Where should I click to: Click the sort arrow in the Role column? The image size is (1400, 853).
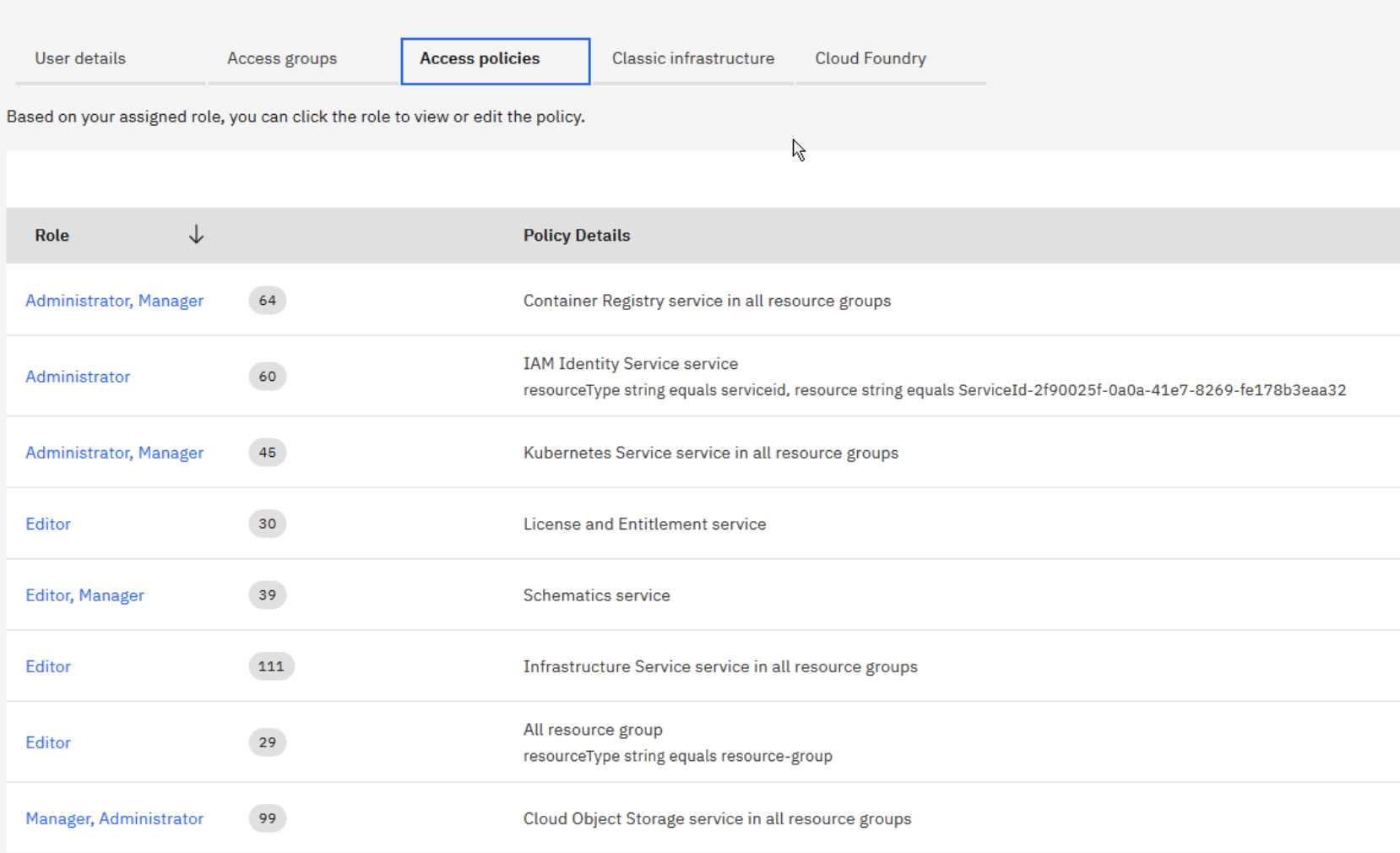[x=196, y=235]
